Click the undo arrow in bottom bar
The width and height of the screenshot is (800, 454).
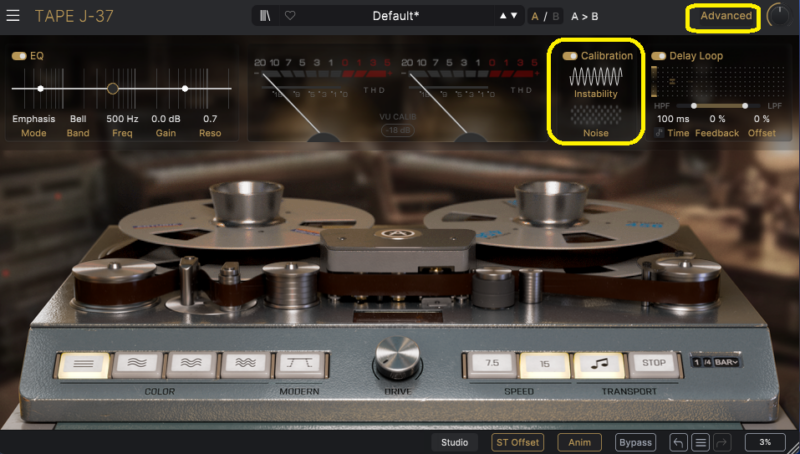click(678, 442)
